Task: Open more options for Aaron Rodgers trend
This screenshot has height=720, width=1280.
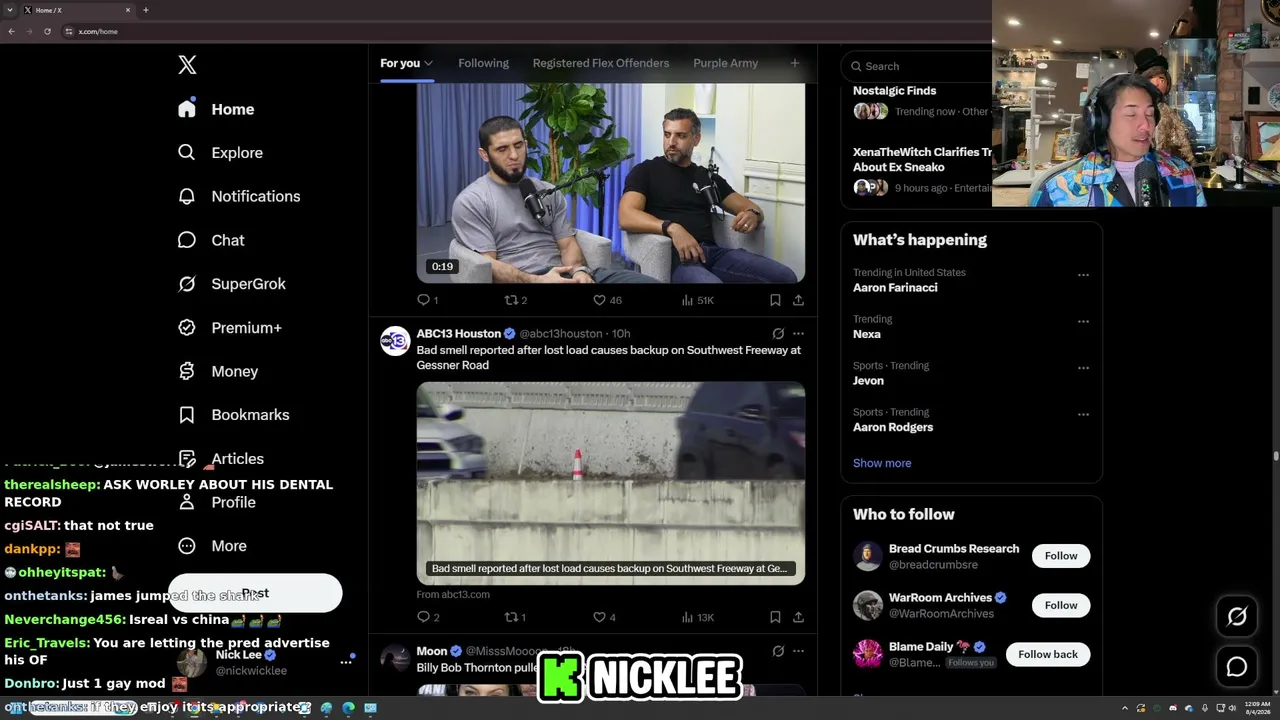Action: click(x=1083, y=415)
